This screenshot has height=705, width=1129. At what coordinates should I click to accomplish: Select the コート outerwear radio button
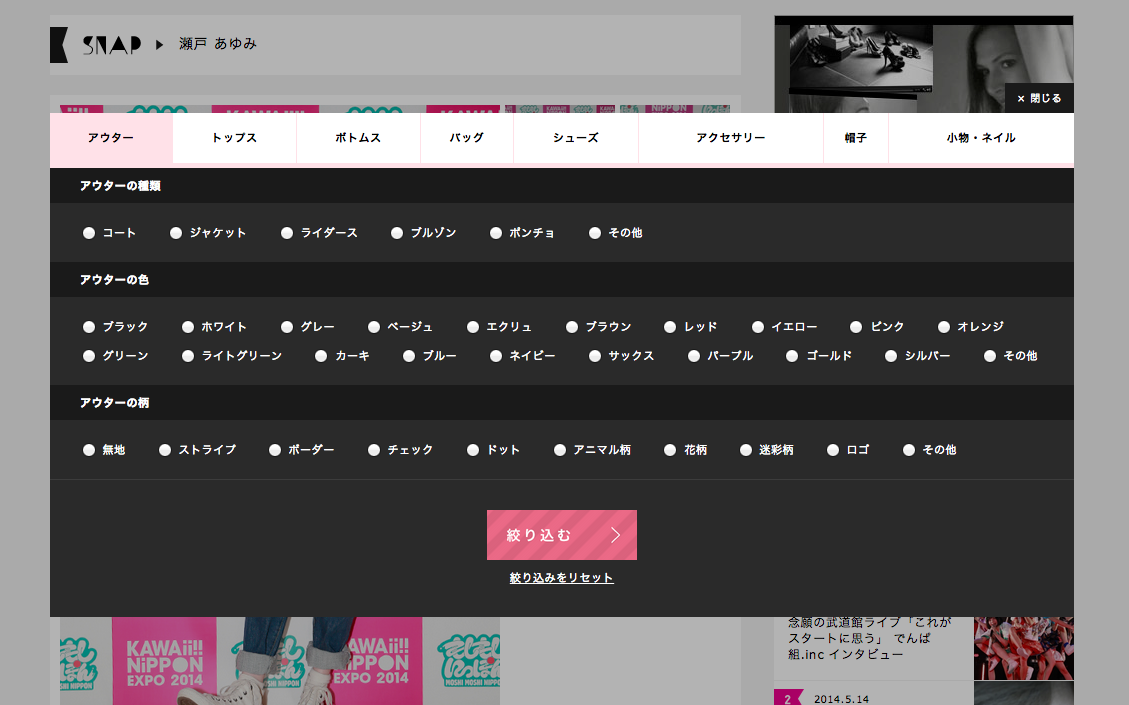(89, 233)
